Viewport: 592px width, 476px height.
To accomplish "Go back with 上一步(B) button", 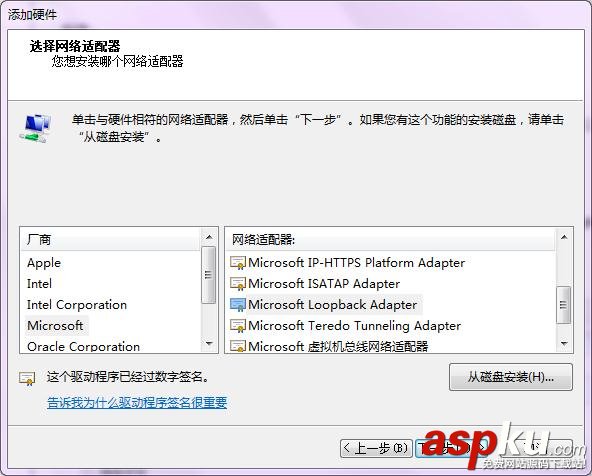I will click(376, 448).
